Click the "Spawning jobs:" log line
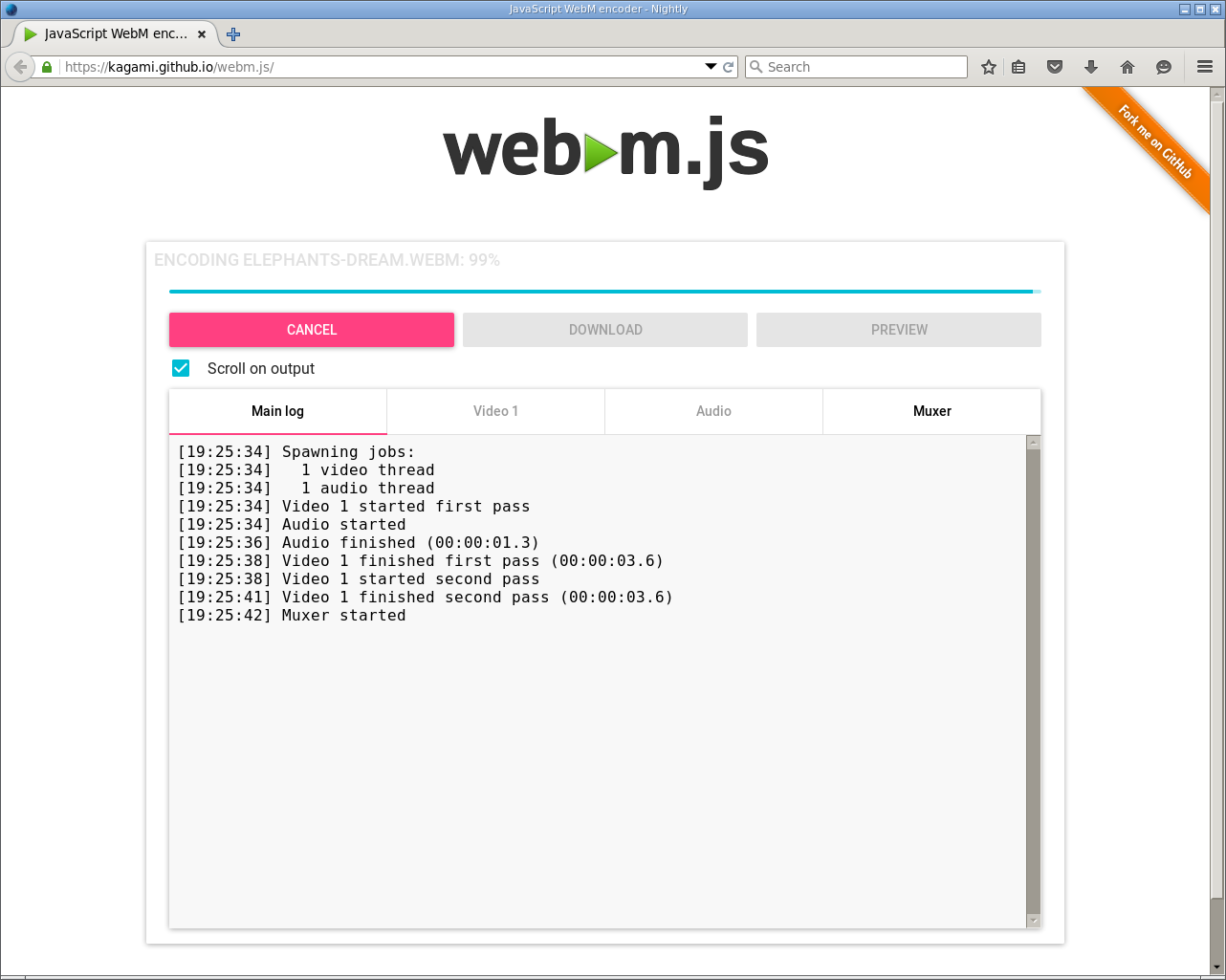Image resolution: width=1226 pixels, height=980 pixels. tap(296, 452)
